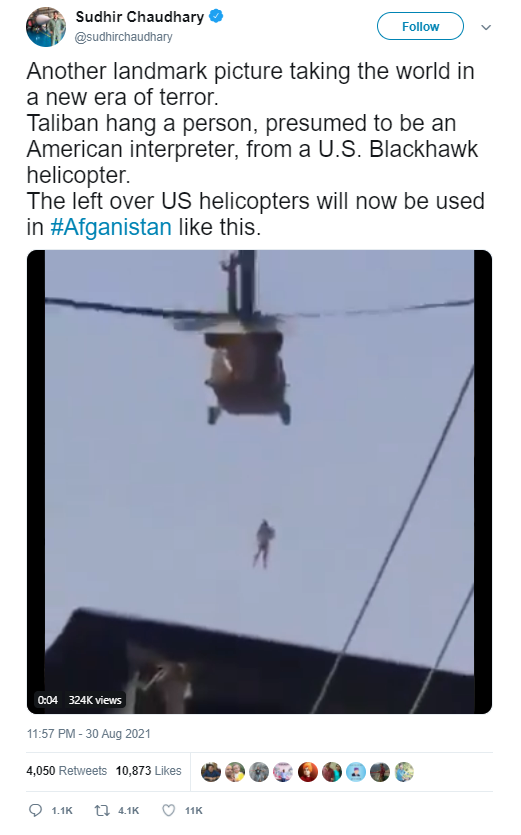Image resolution: width=521 pixels, height=835 pixels.
Task: Expand the tweet options chevron
Action: [x=486, y=27]
